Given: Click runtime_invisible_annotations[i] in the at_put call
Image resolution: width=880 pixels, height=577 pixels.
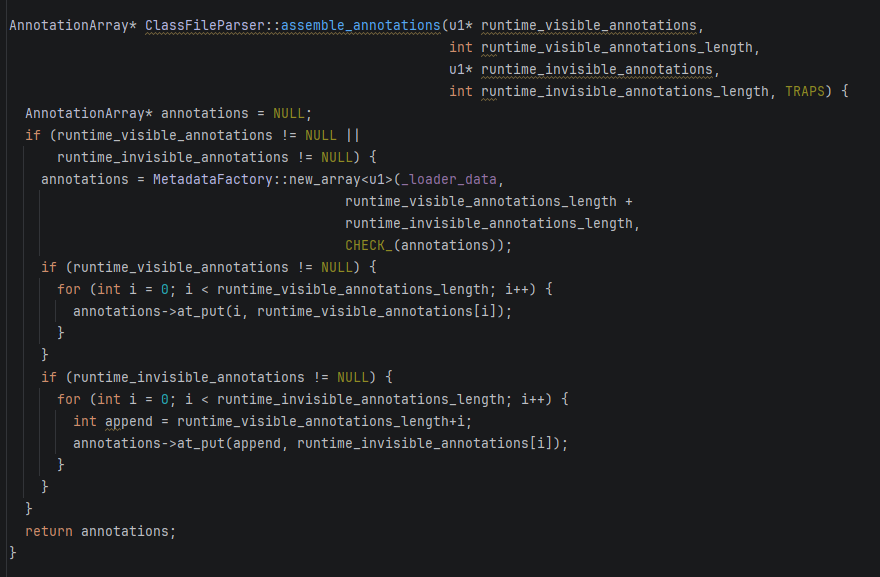Looking at the screenshot, I should tap(428, 443).
